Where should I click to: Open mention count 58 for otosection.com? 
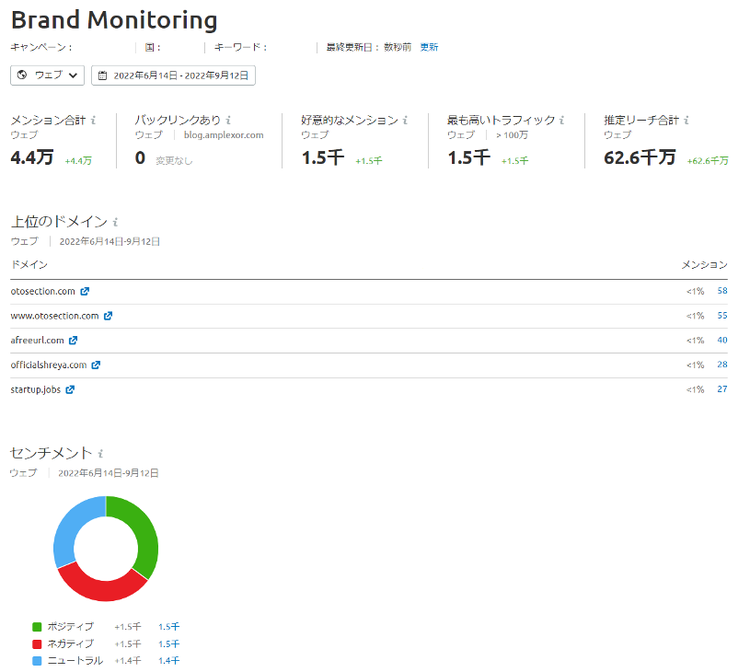722,291
